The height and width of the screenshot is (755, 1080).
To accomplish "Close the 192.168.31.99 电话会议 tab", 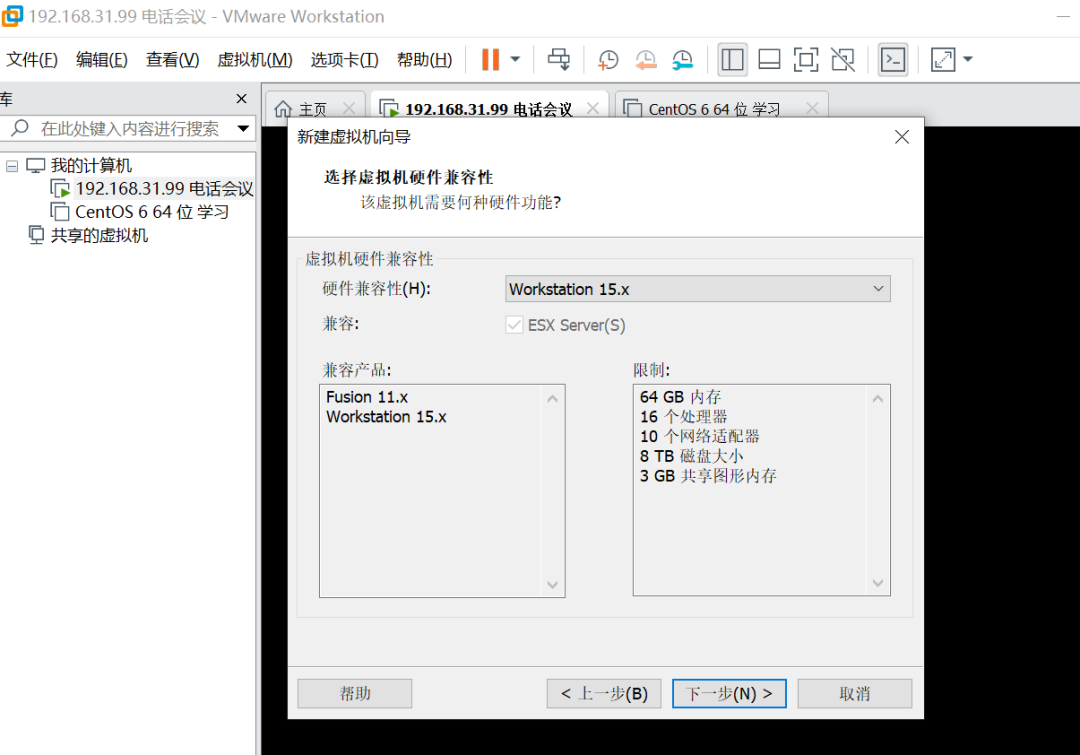I will coord(593,109).
